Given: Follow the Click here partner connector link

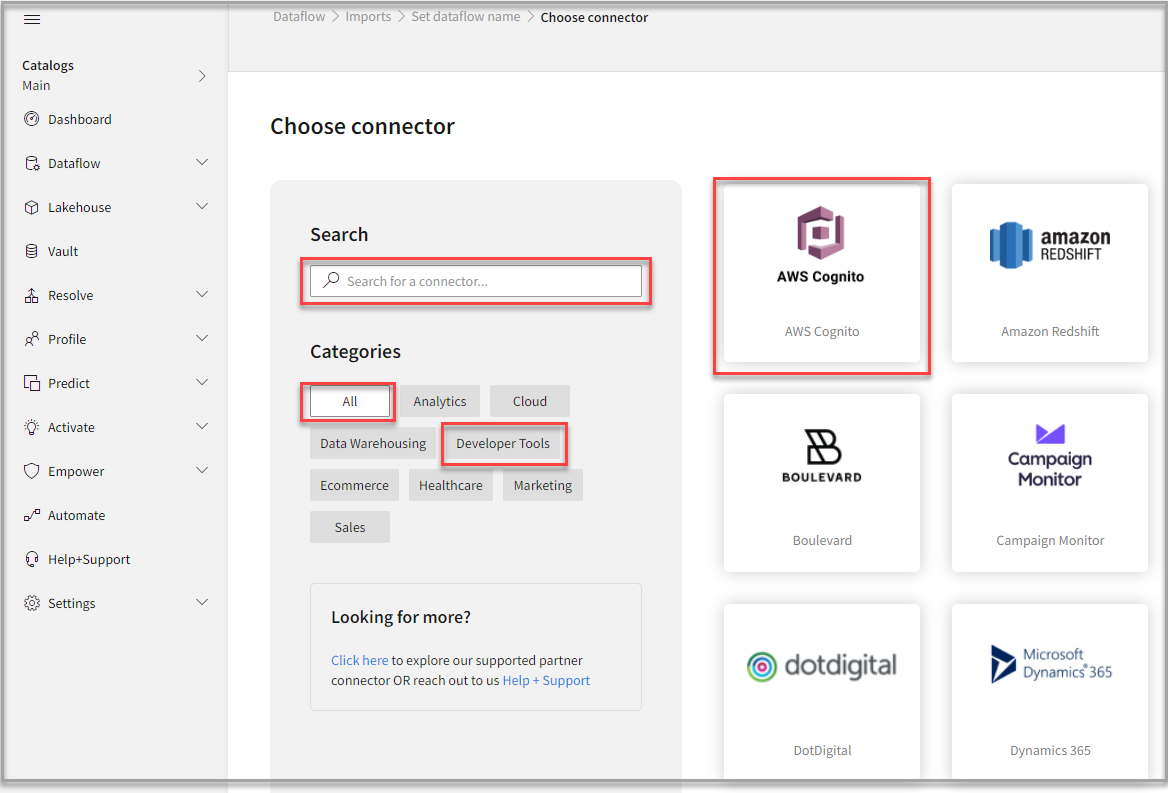Looking at the screenshot, I should click(x=360, y=660).
